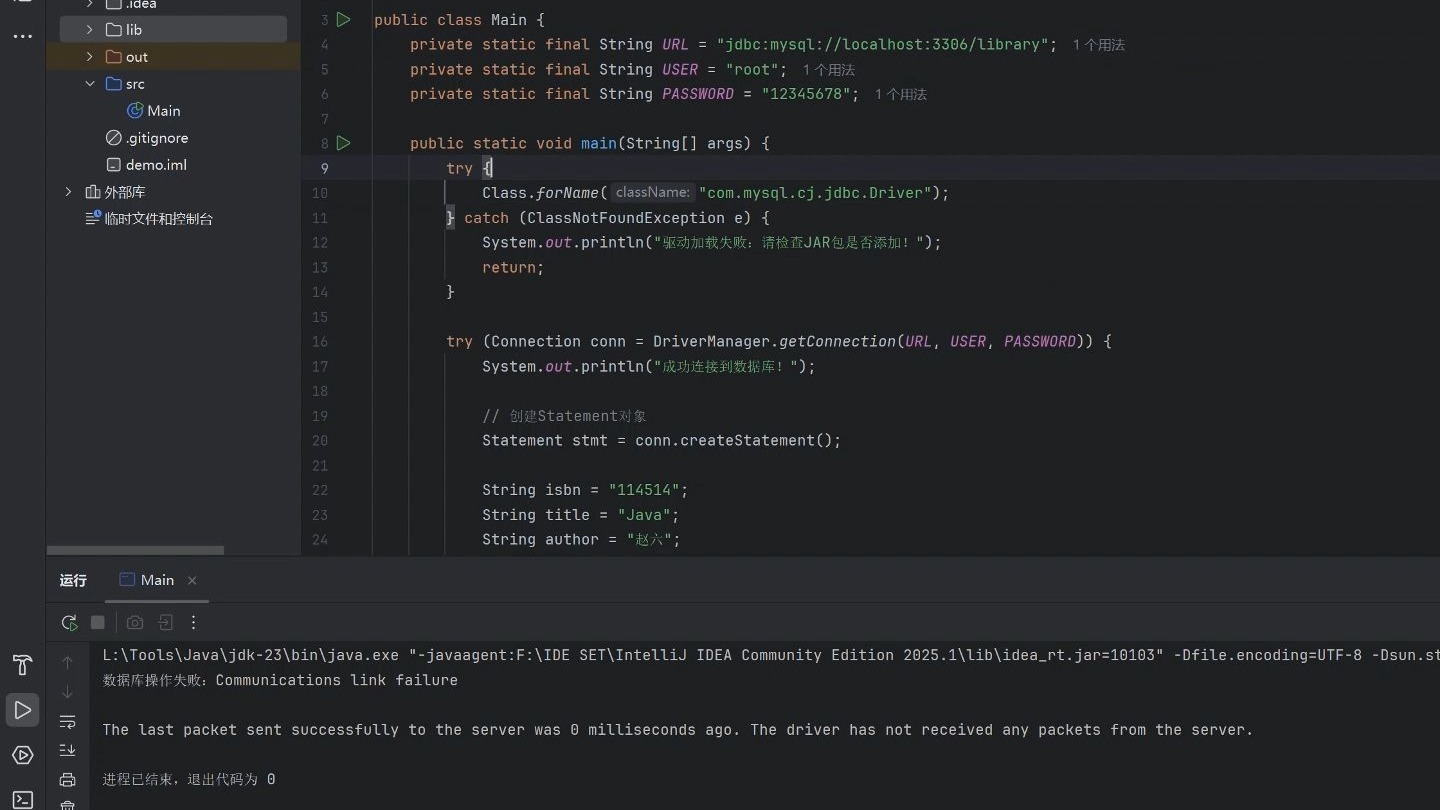Viewport: 1440px width, 810px height.
Task: Click ClassNotFoundException on line 11
Action: tap(626, 218)
